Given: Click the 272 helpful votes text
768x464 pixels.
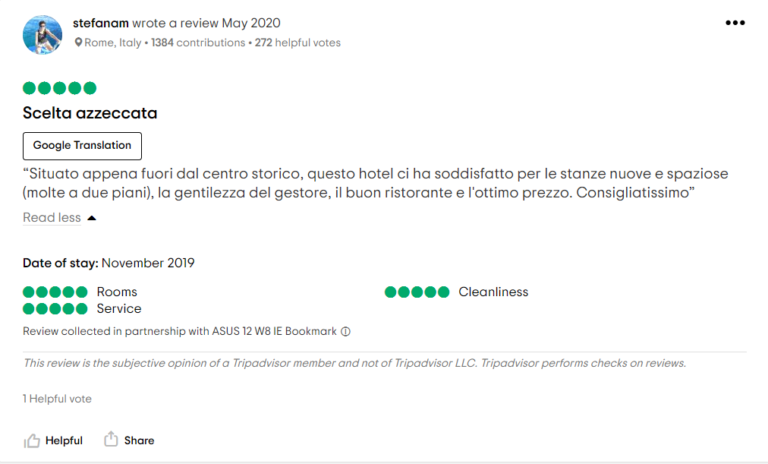Looking at the screenshot, I should click(x=298, y=43).
